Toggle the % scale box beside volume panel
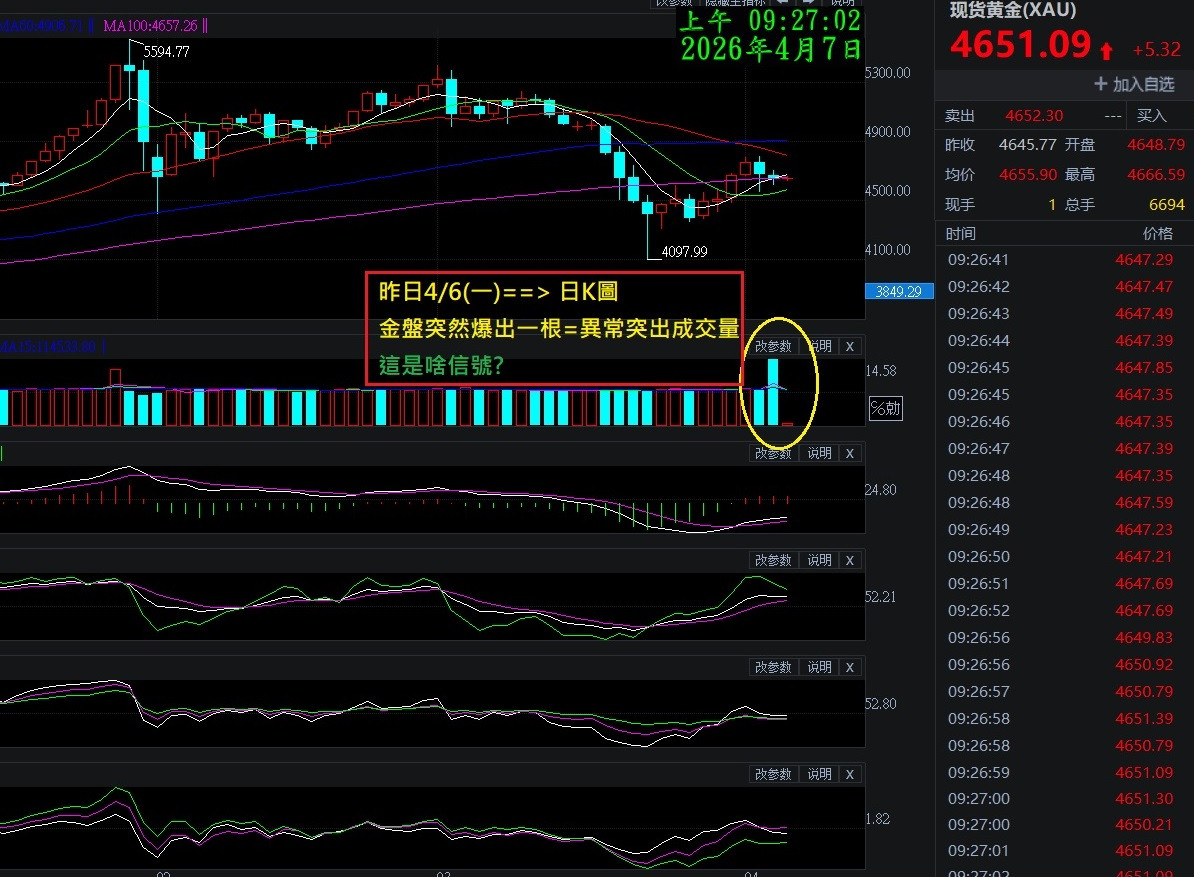 click(884, 408)
